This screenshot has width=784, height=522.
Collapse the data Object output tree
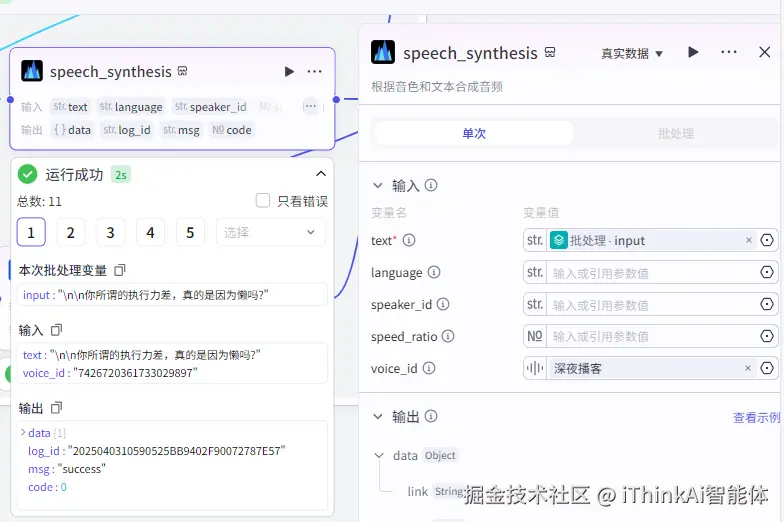[x=379, y=456]
